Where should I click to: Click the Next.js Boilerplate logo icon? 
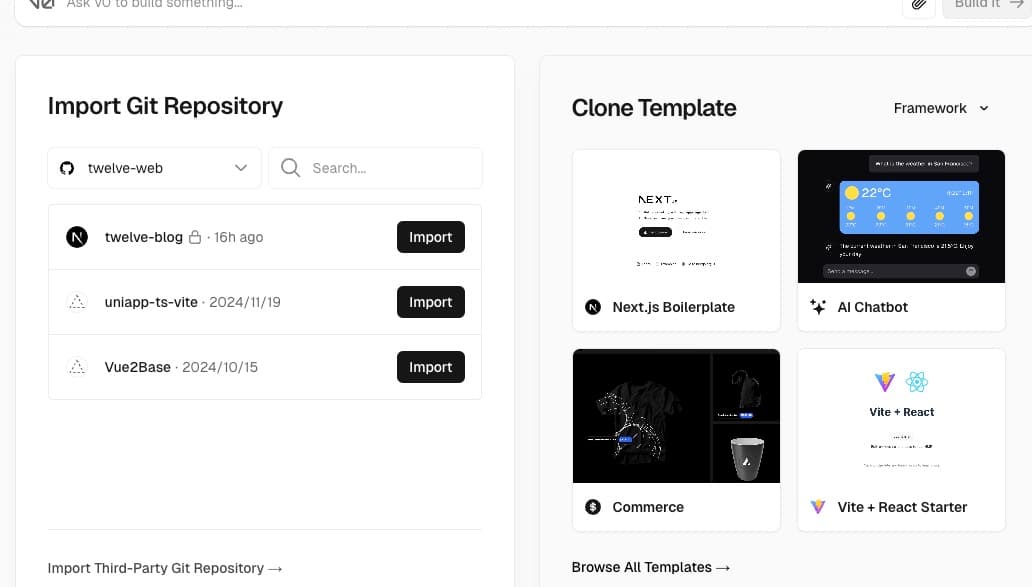point(593,307)
